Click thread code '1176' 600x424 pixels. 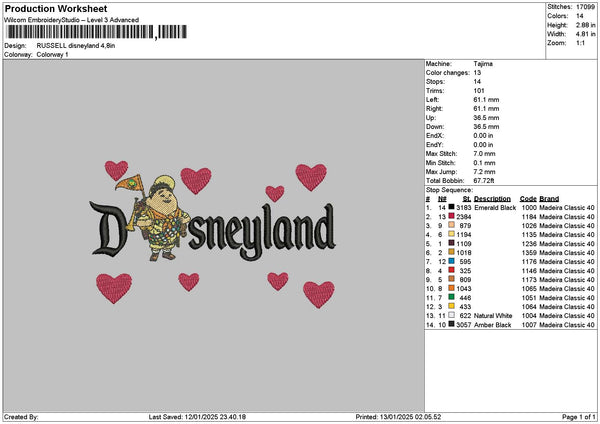(x=529, y=262)
